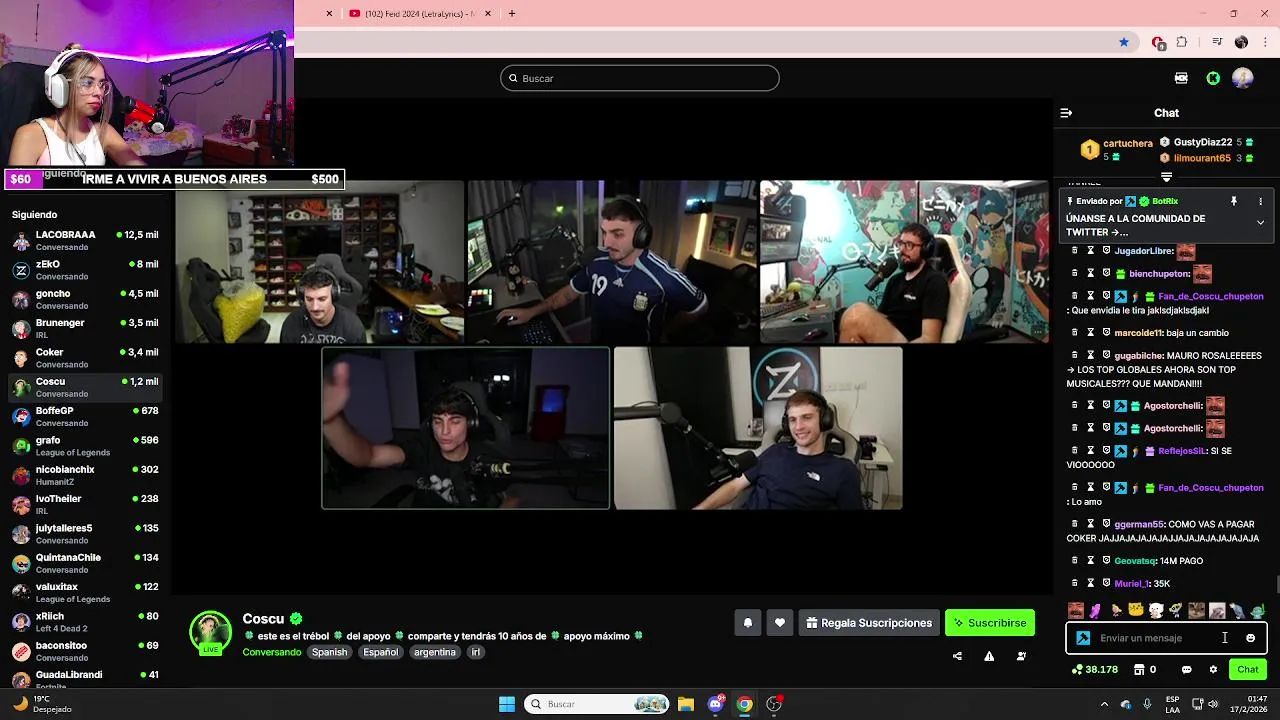Image resolution: width=1280 pixels, height=720 pixels.
Task: Open QuintanaChile channel in the sidebar
Action: (x=85, y=563)
